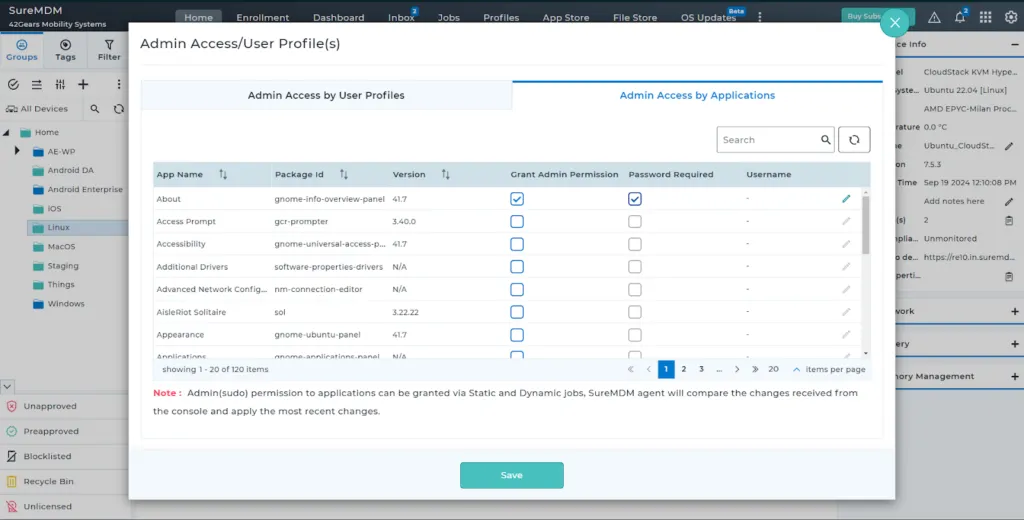
Task: Sort the table by App Name
Action: click(223, 174)
